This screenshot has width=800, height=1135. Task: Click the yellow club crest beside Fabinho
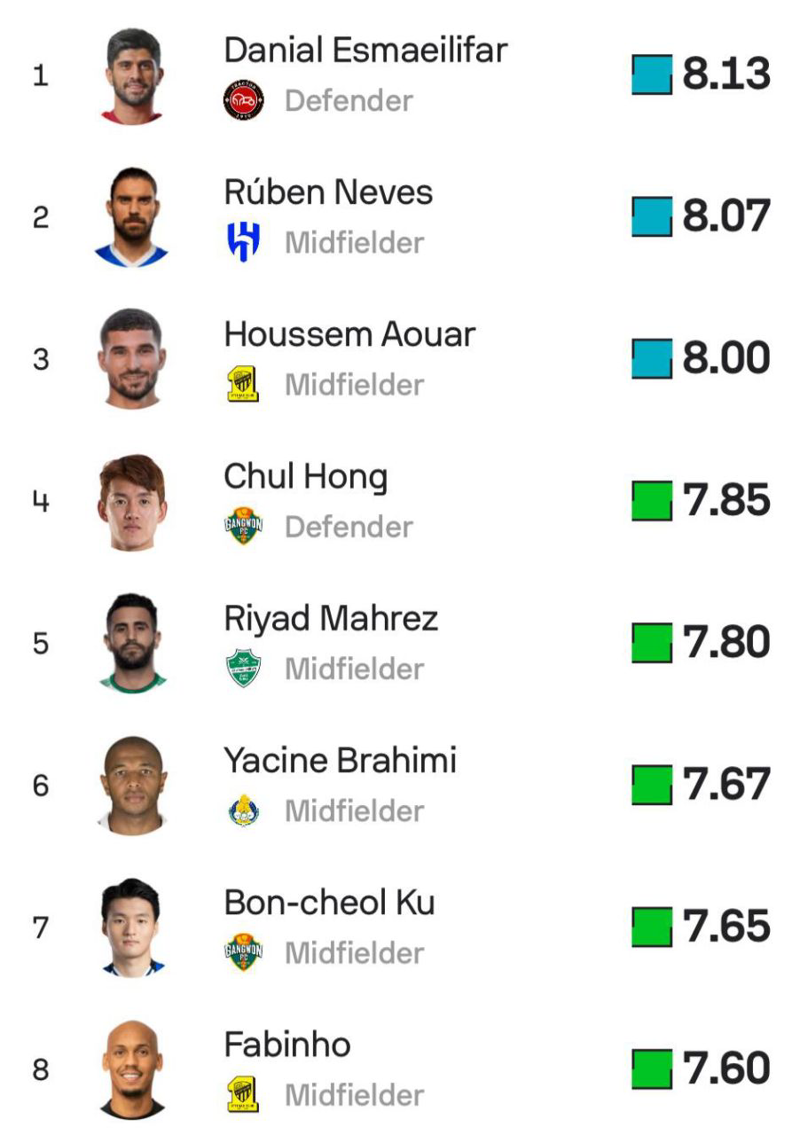click(x=243, y=1095)
